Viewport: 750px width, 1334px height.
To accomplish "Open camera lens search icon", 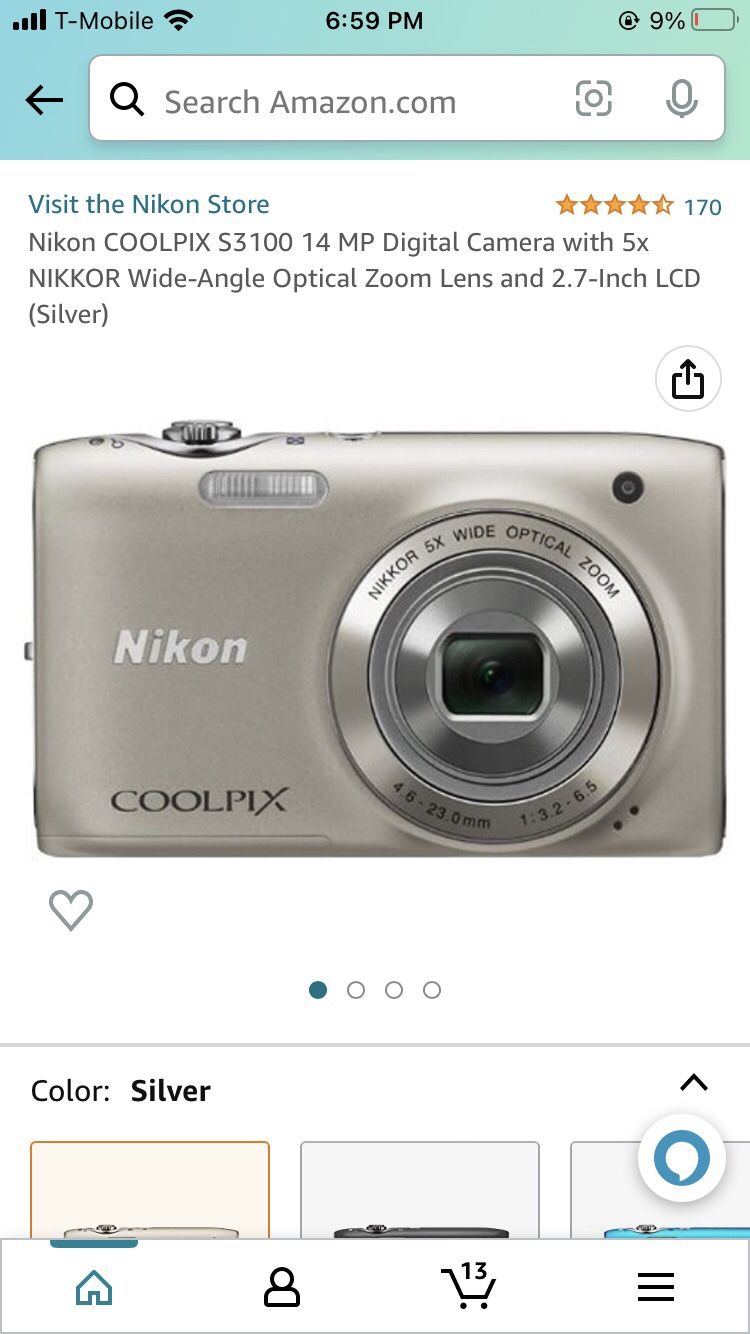I will [593, 98].
